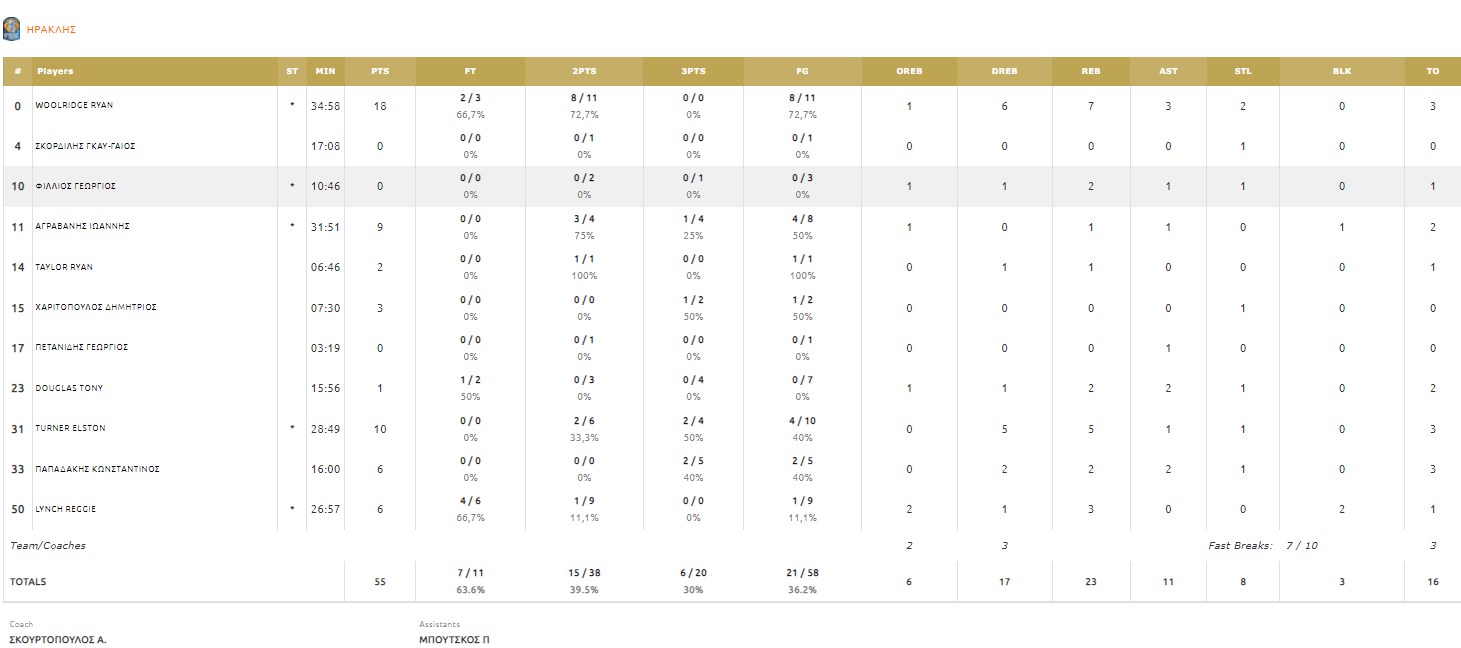1461x648 pixels.
Task: Click assistant name ΜΠΟΥΤΣΚΟΣ Π
Action: [x=454, y=639]
